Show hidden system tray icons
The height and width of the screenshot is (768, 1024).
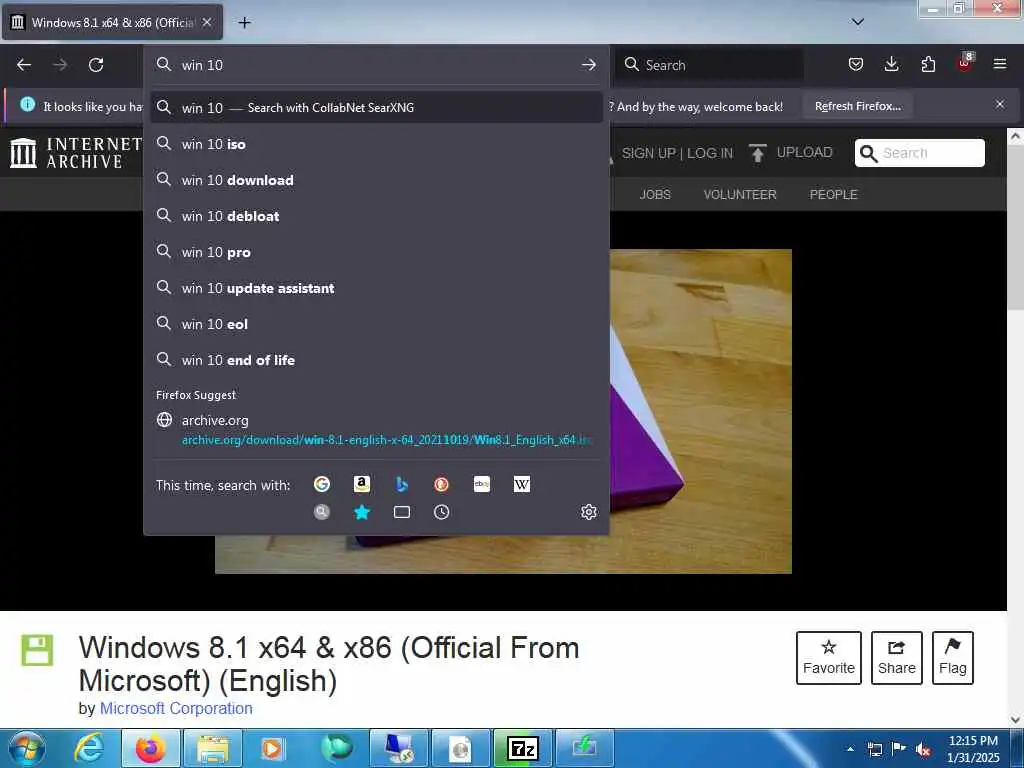[x=850, y=749]
